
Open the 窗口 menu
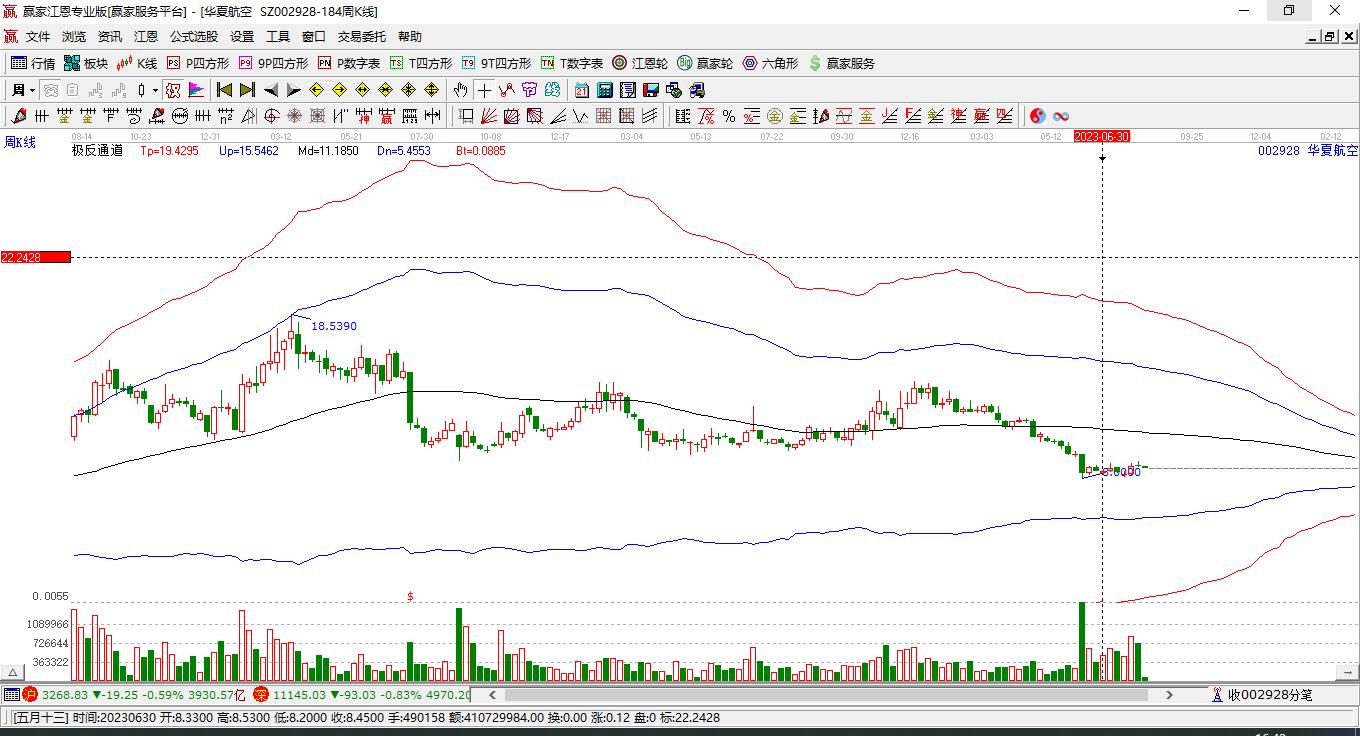click(314, 37)
